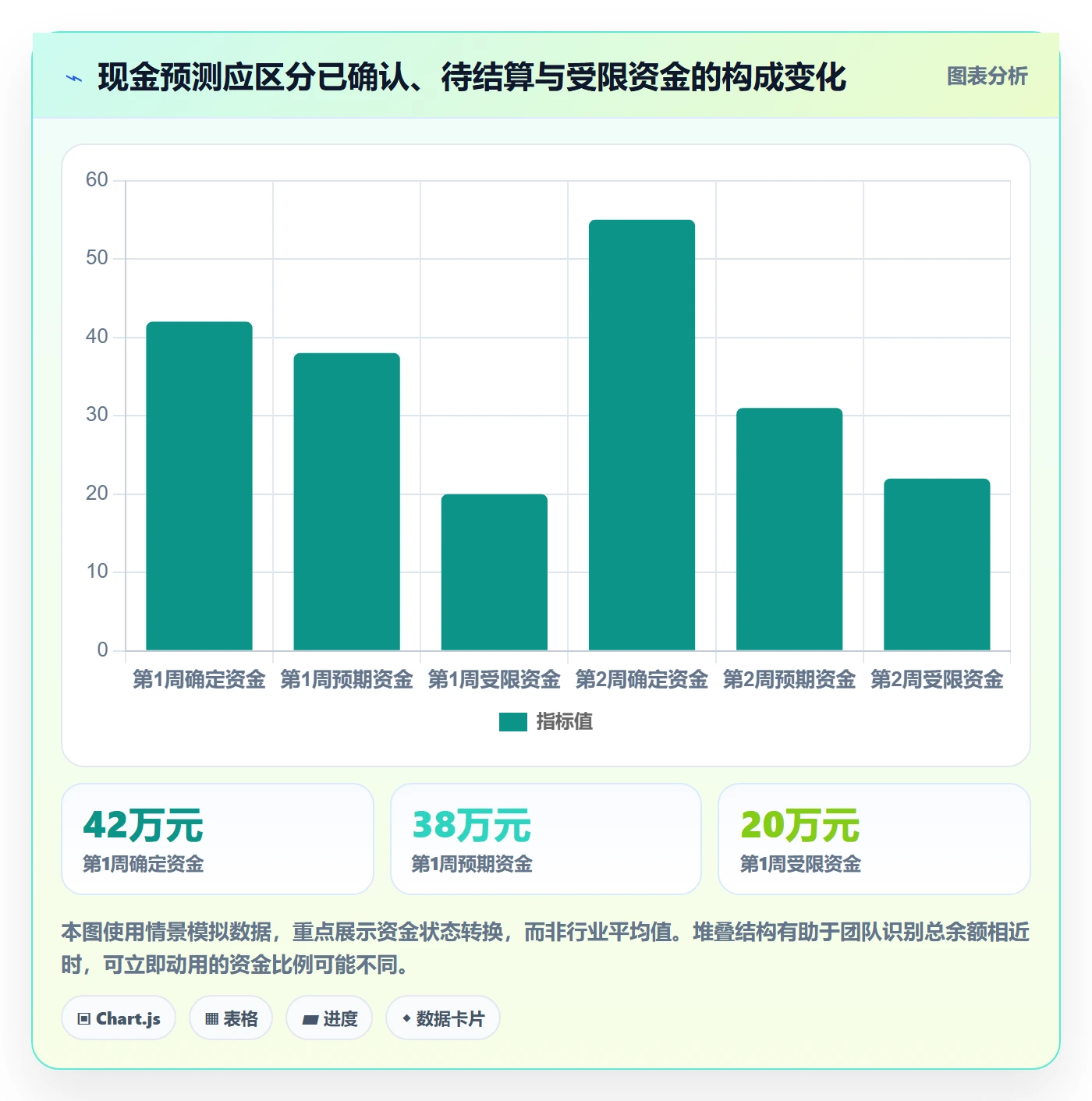
Task: Open the Chart.js tag
Action: [119, 1018]
